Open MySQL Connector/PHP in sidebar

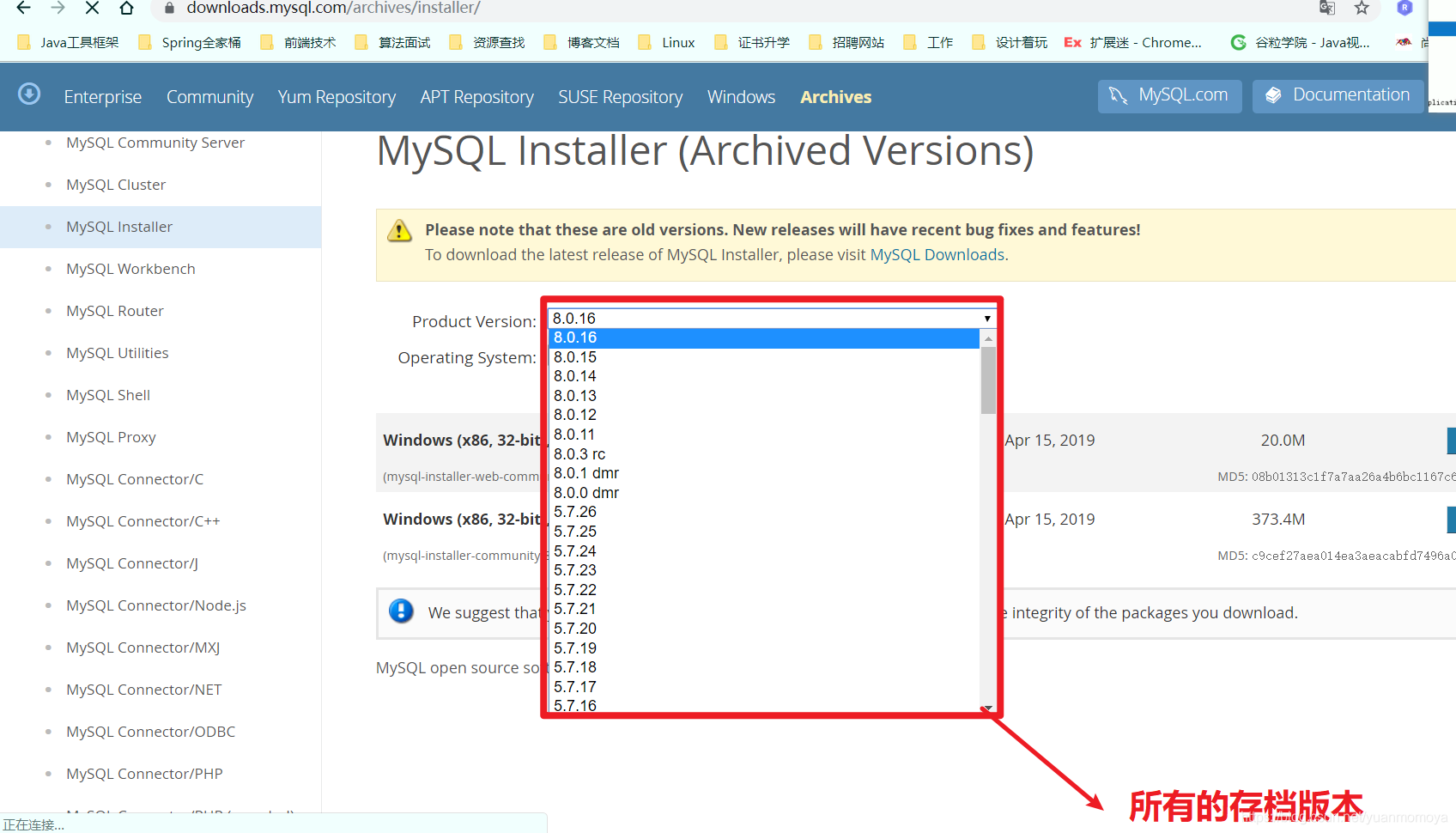point(144,774)
